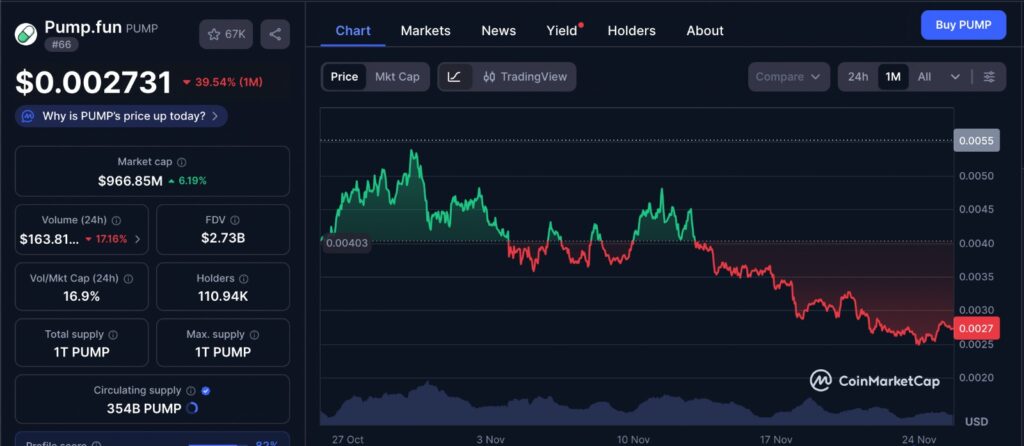
Task: Set chart range to All
Action: [x=924, y=76]
